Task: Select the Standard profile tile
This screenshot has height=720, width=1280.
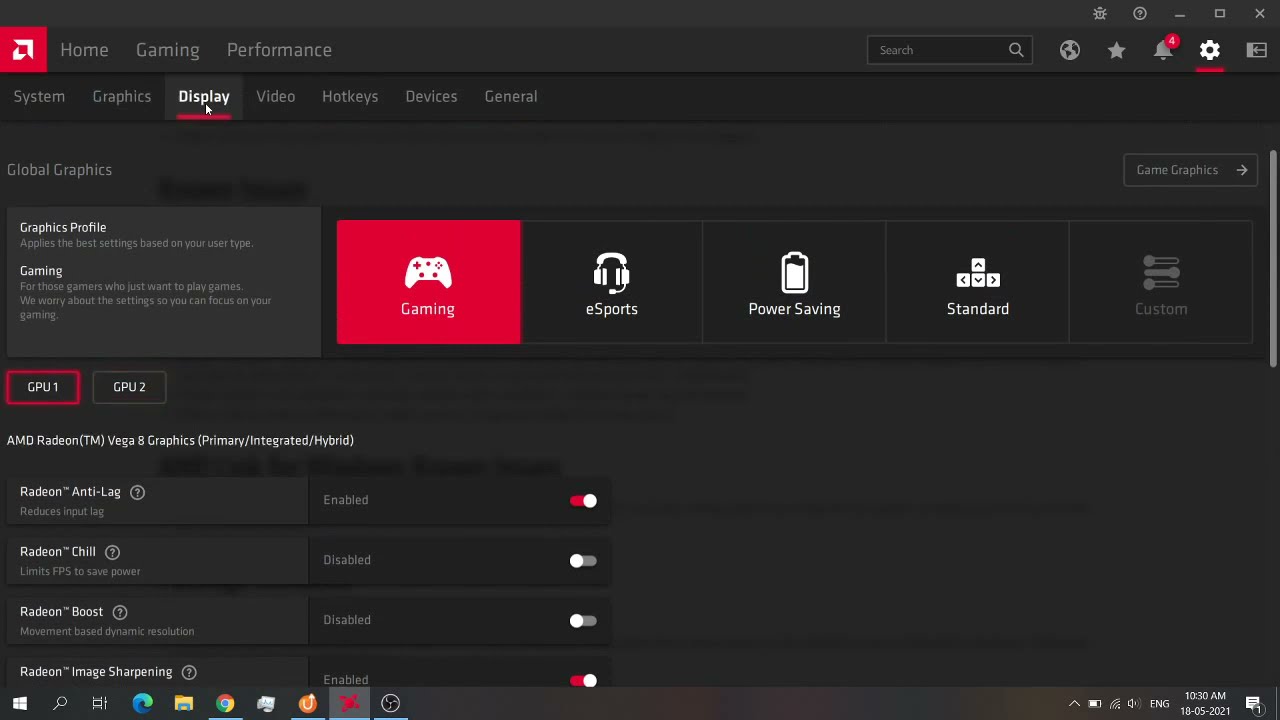Action: [977, 282]
